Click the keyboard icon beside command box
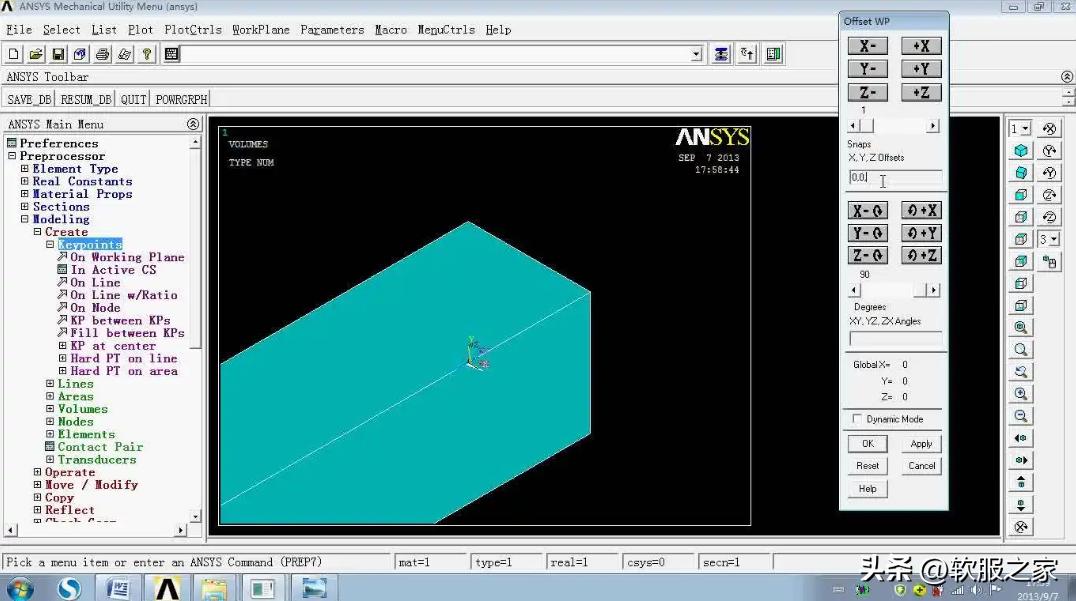The width and height of the screenshot is (1076, 601). [x=172, y=54]
